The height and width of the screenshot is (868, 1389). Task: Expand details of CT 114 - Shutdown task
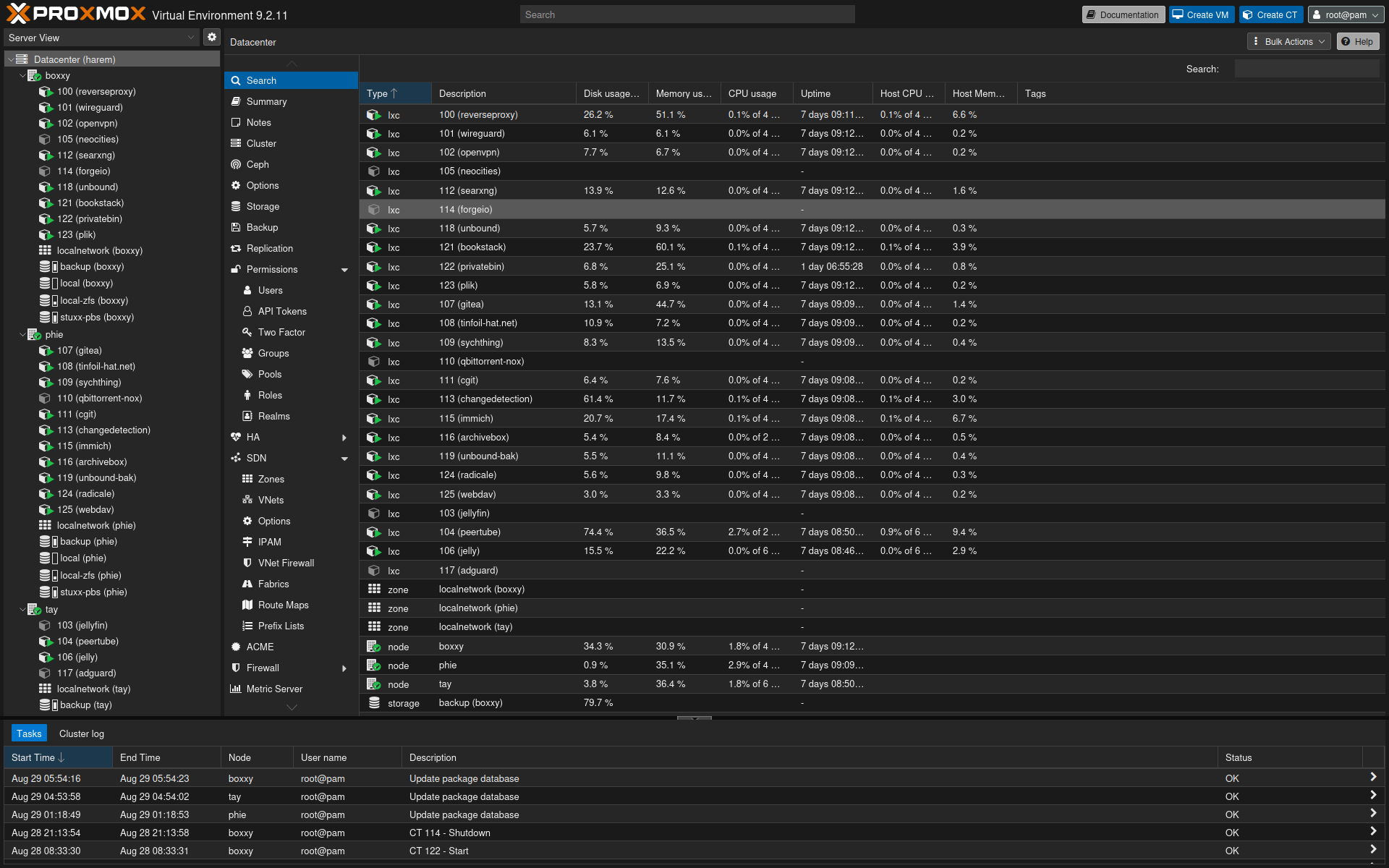tap(1373, 832)
